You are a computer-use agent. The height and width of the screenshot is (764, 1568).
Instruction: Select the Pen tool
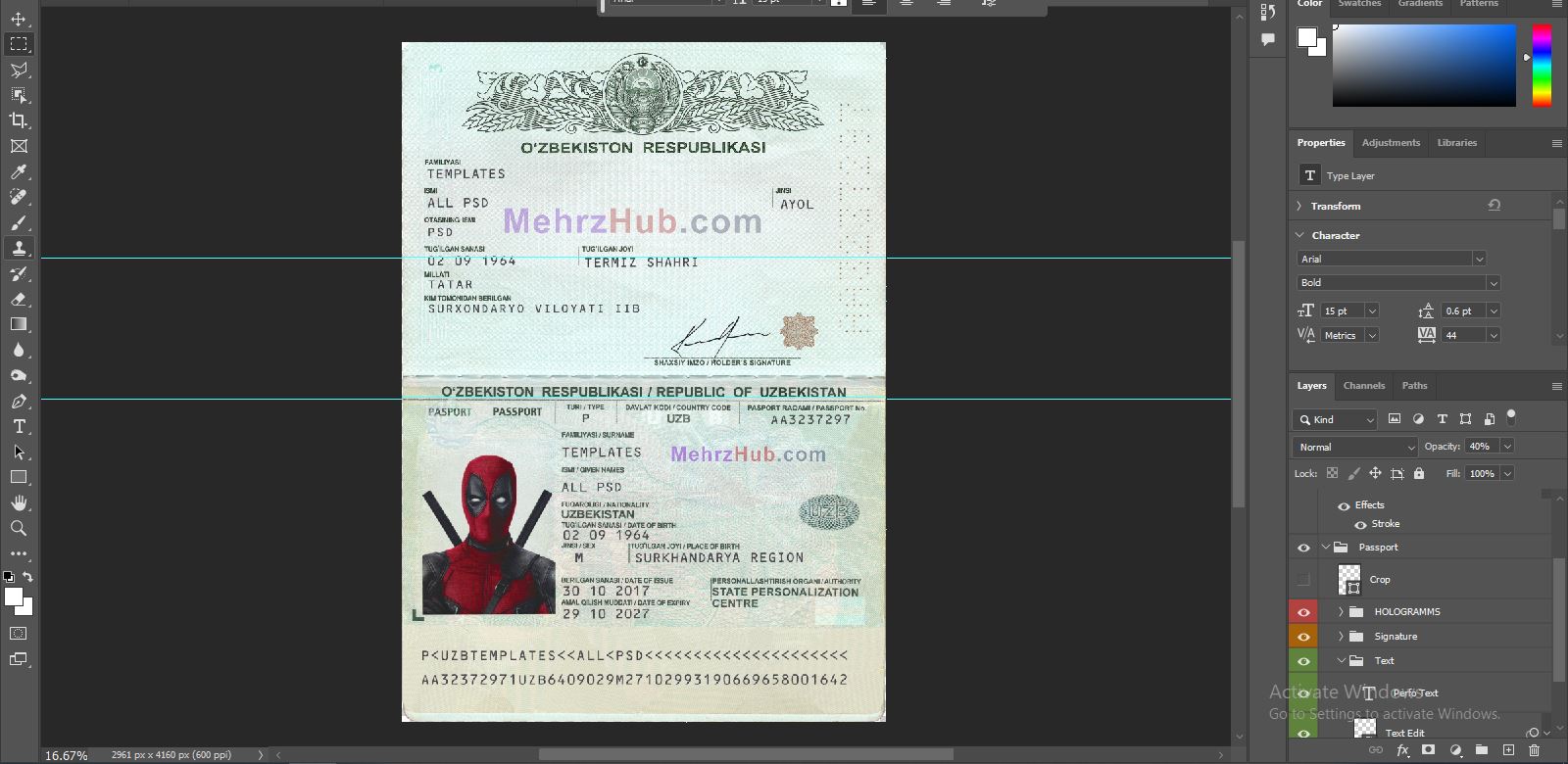tap(19, 401)
